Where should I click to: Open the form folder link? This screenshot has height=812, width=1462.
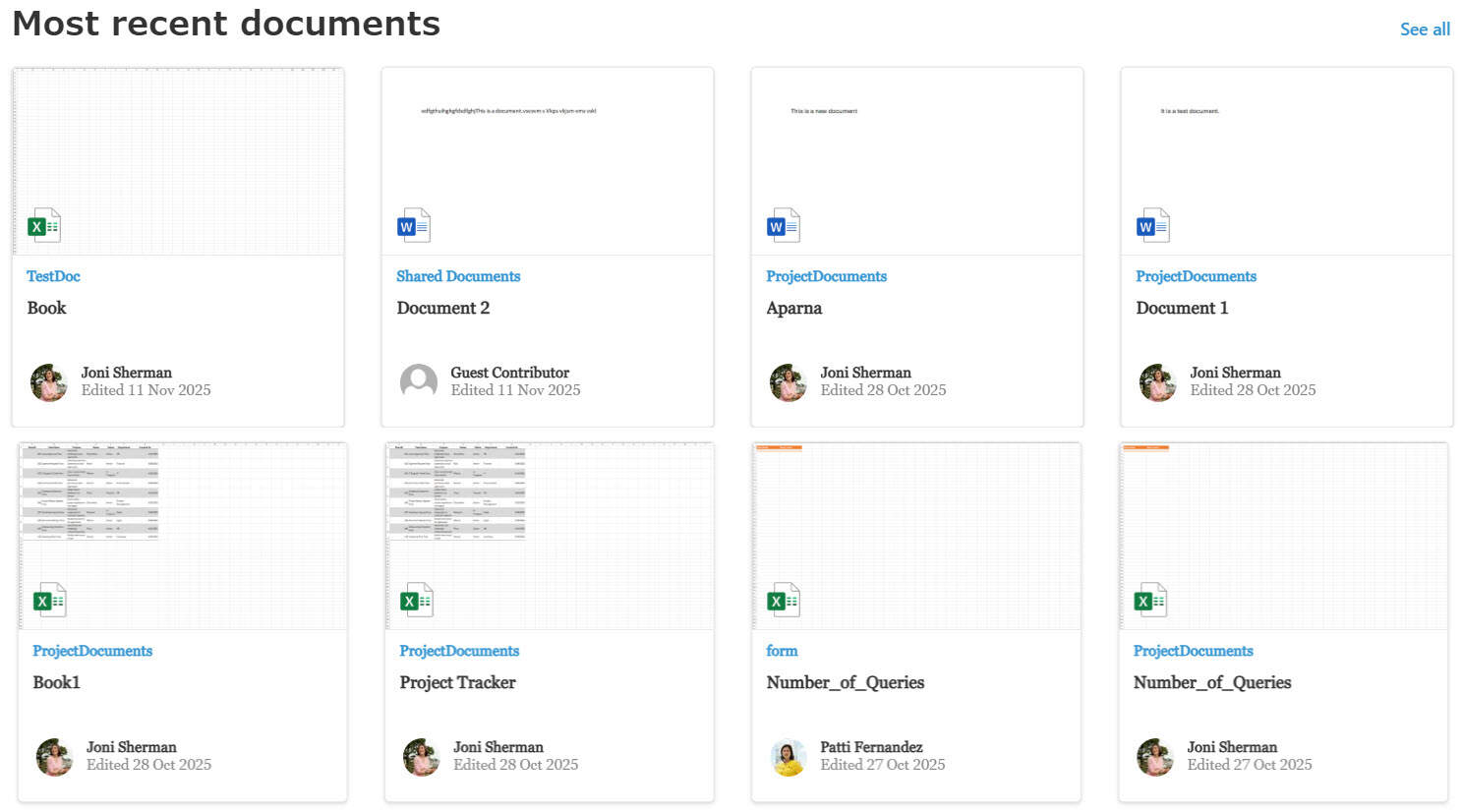(x=782, y=651)
